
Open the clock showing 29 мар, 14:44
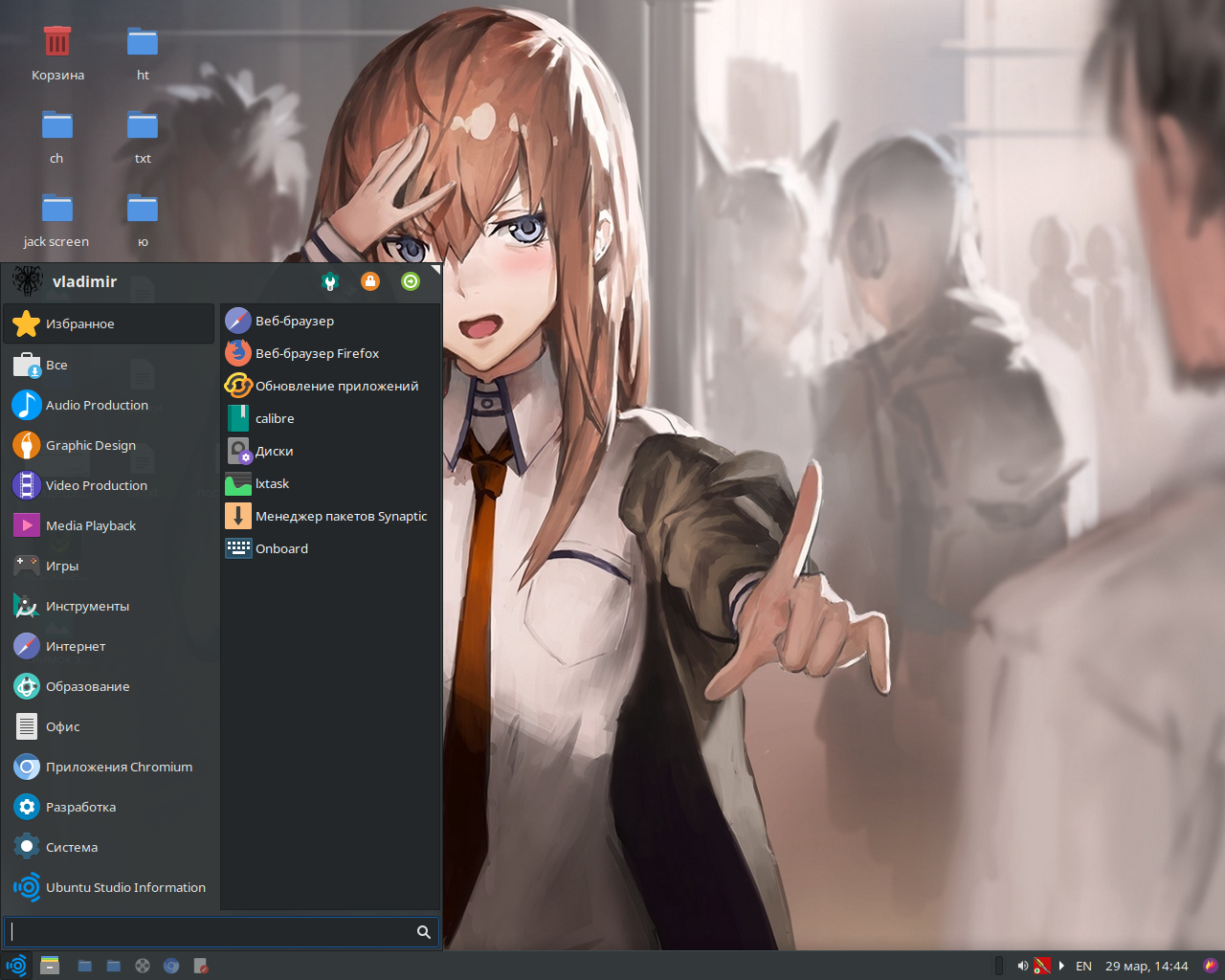(1147, 966)
